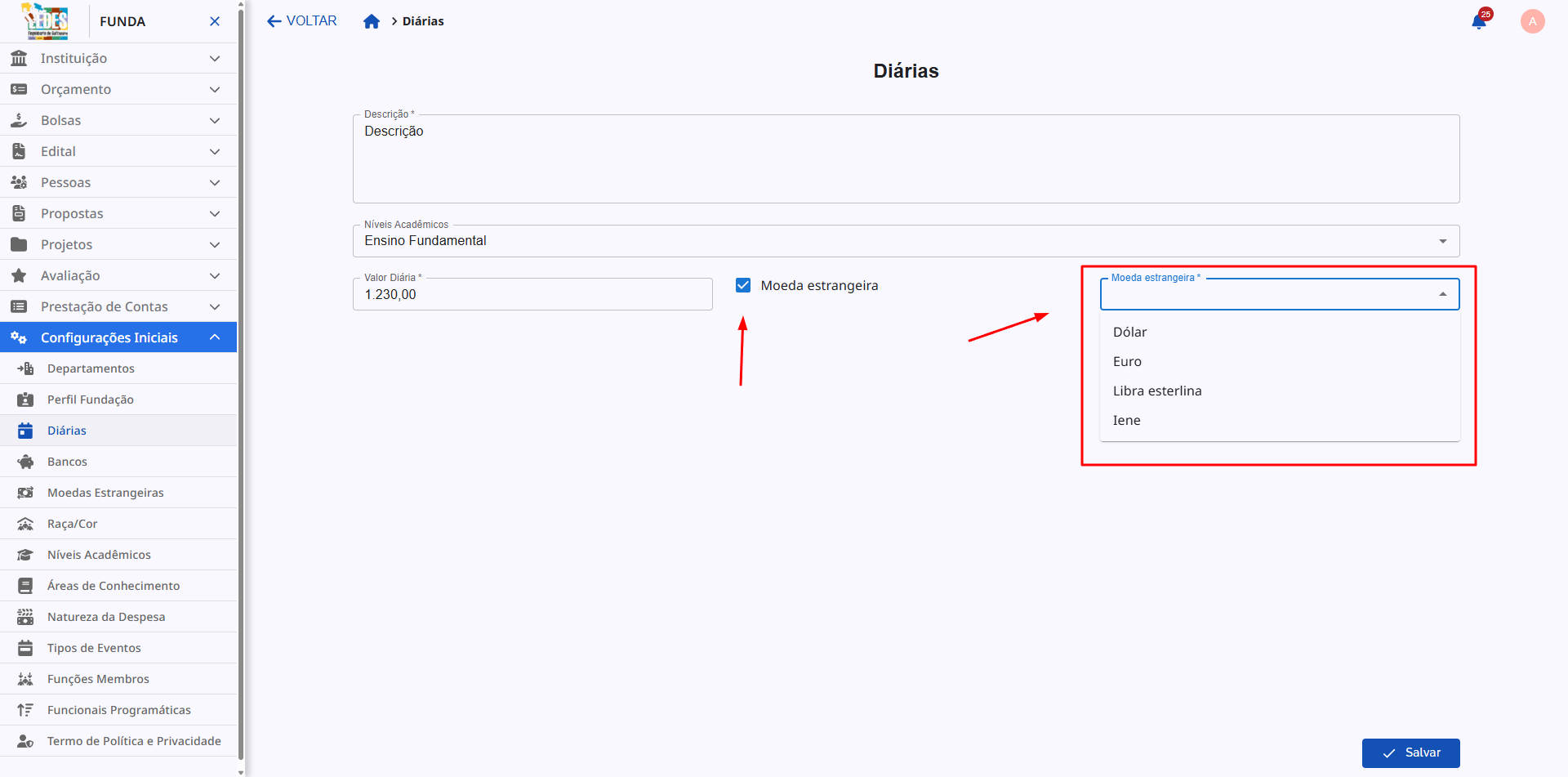Go to home via house icon
The width and height of the screenshot is (1568, 777).
[372, 21]
